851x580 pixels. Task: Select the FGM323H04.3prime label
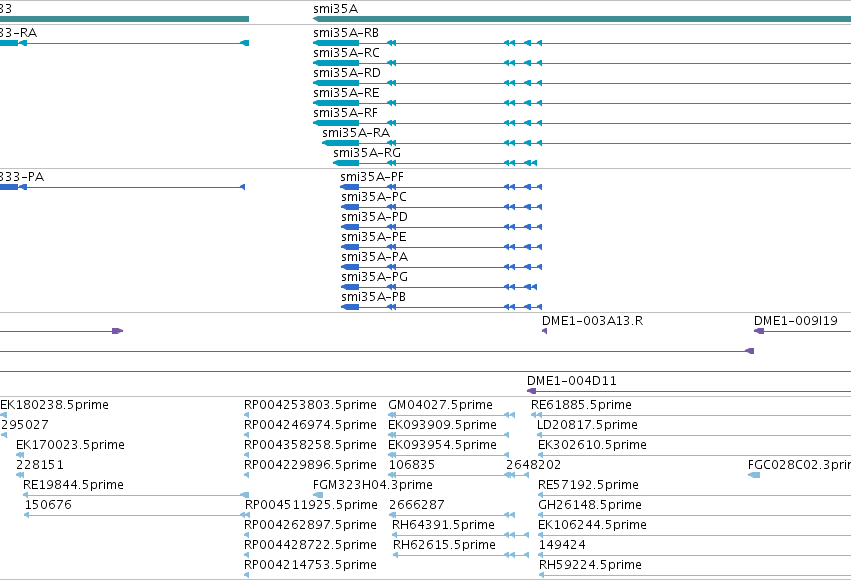tap(373, 485)
